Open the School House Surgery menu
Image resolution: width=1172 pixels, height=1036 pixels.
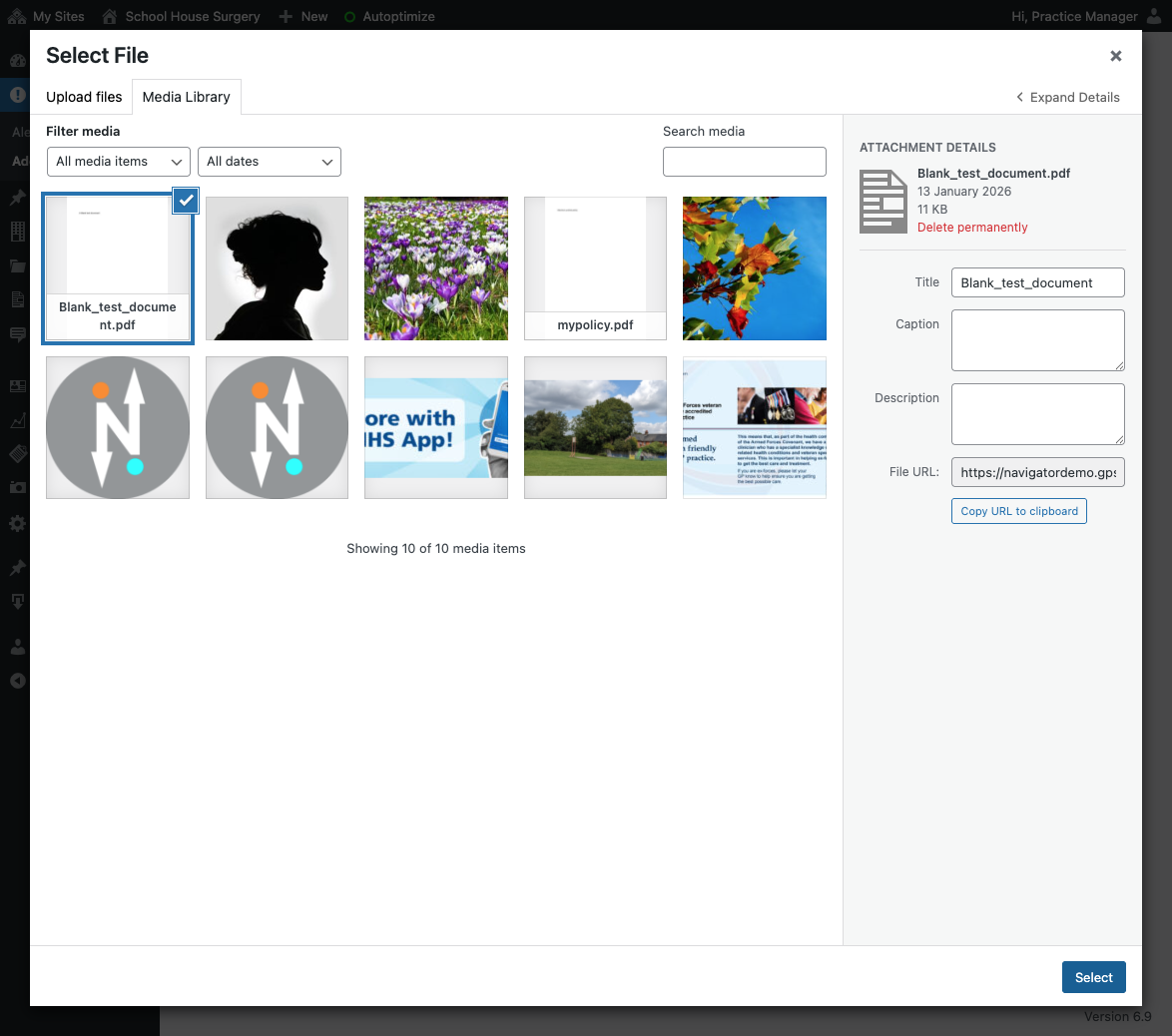point(181,16)
